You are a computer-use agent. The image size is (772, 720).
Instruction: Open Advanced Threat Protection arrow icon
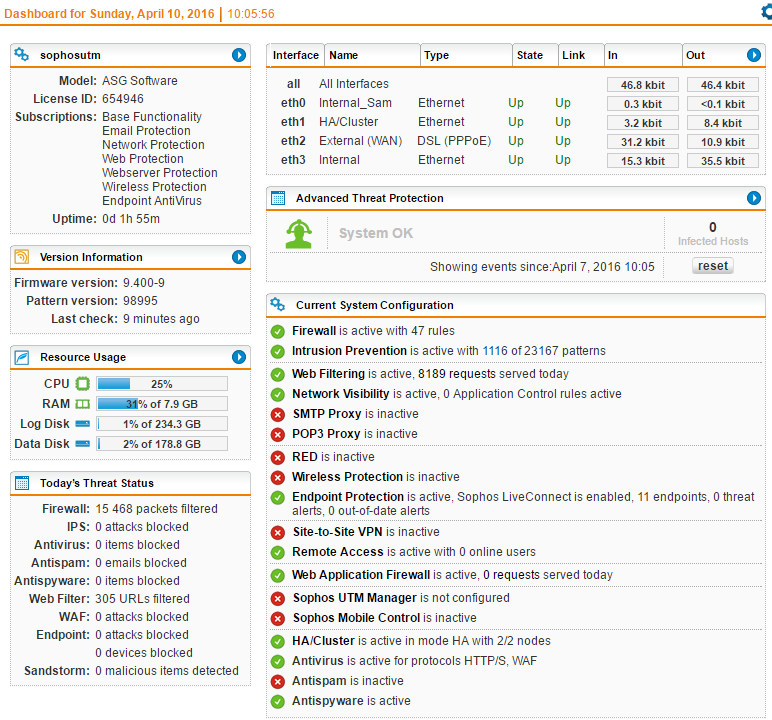point(754,198)
